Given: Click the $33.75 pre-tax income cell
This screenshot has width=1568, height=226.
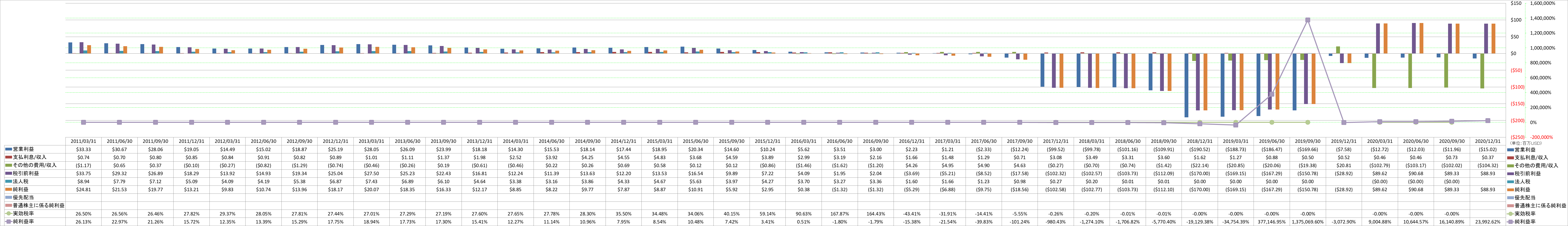Looking at the screenshot, I should coord(83,173).
